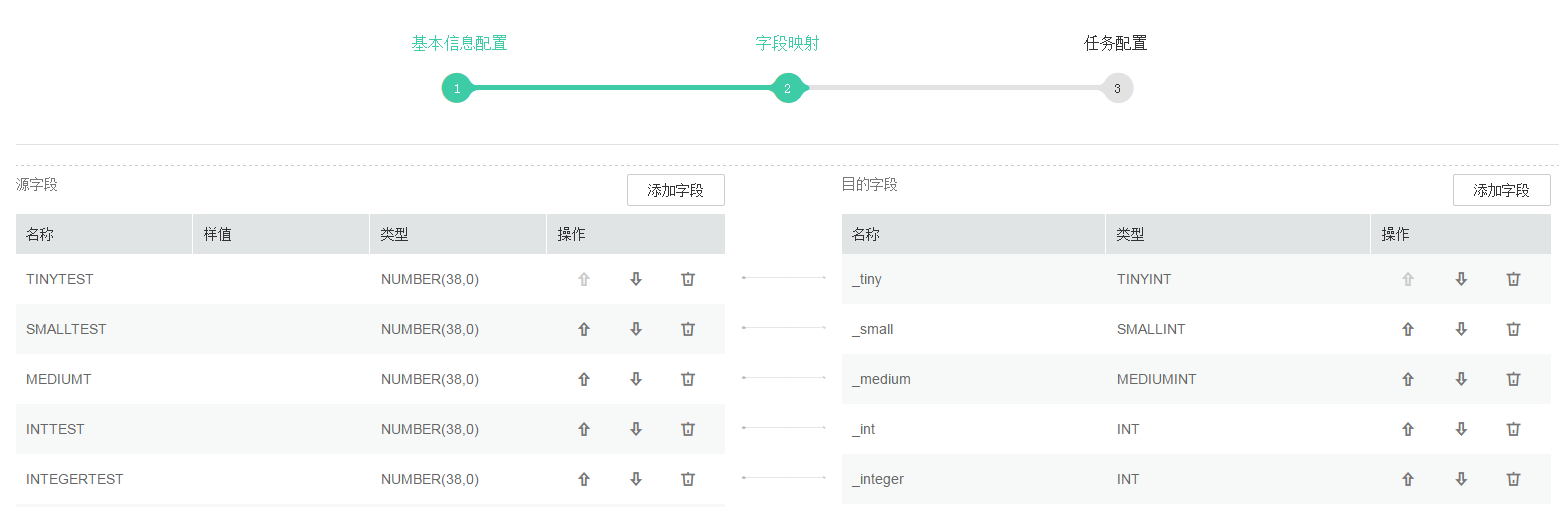This screenshot has height=507, width=1566.
Task: Delete the MEDIUMT source field
Action: (x=688, y=379)
